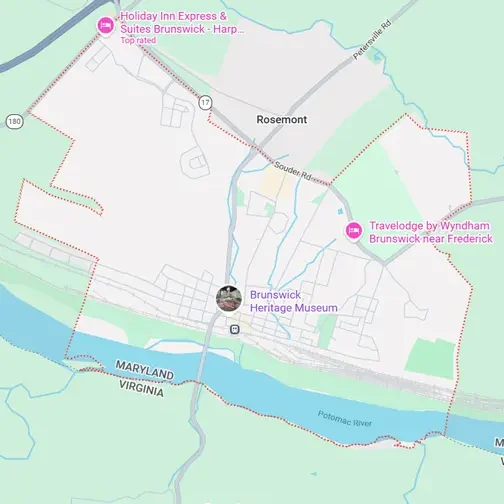Select the Rosemont town label
Viewport: 504px width, 504px height.
(282, 120)
